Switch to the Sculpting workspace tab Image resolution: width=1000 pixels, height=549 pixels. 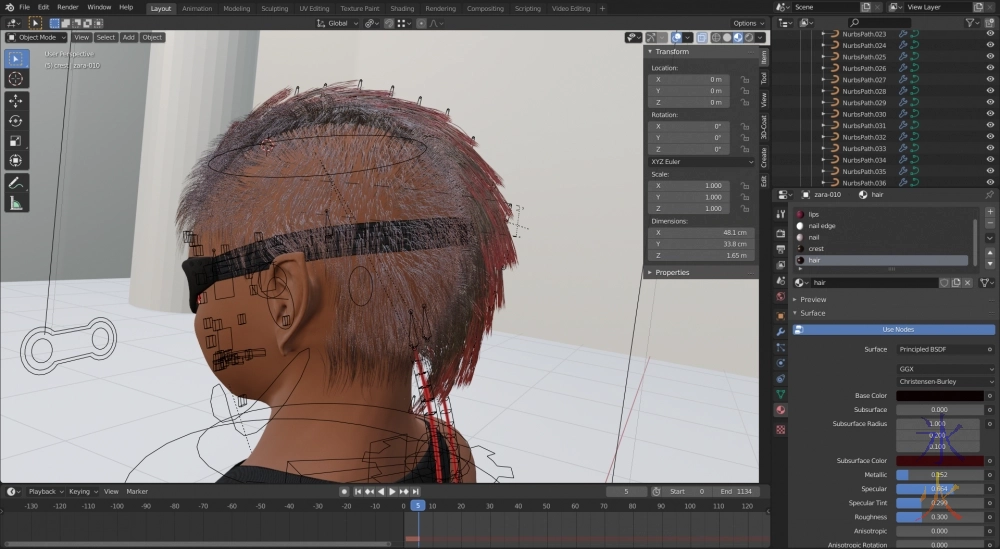[x=274, y=8]
